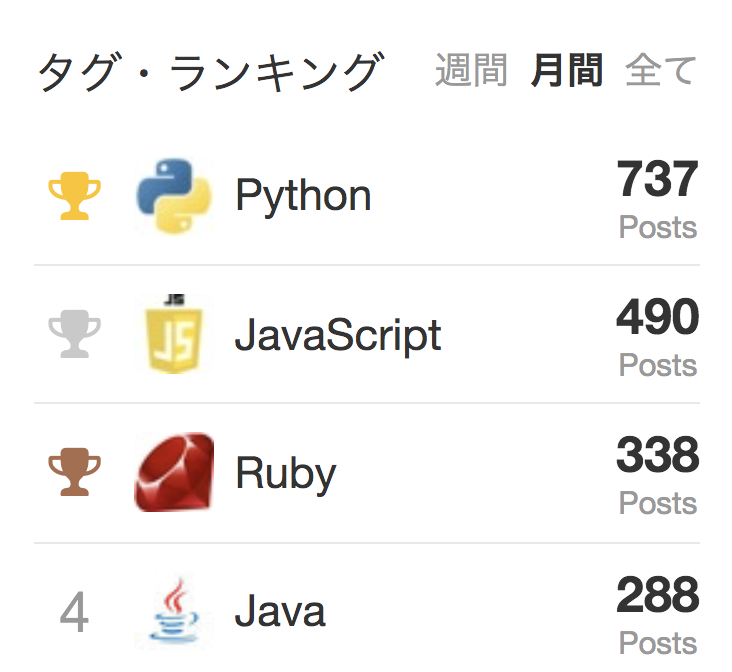Viewport: 732px width, 672px height.
Task: Select the 月間 monthly tab
Action: (x=567, y=70)
